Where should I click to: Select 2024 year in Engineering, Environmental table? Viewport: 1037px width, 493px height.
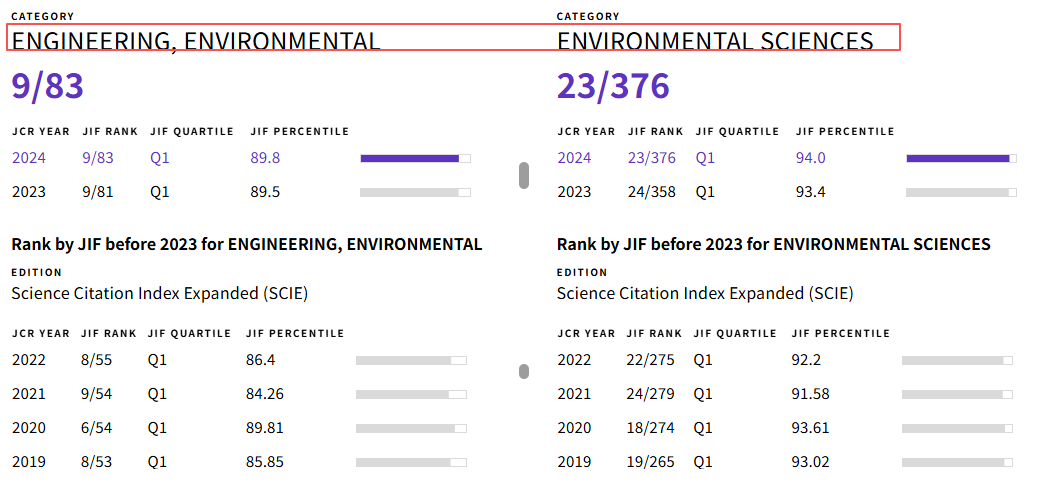(x=29, y=158)
